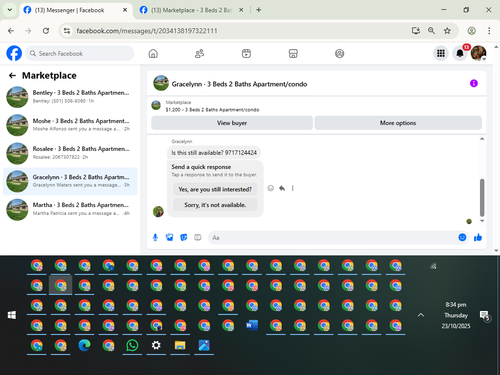Go back using the Marketplace back arrow

tap(12, 76)
